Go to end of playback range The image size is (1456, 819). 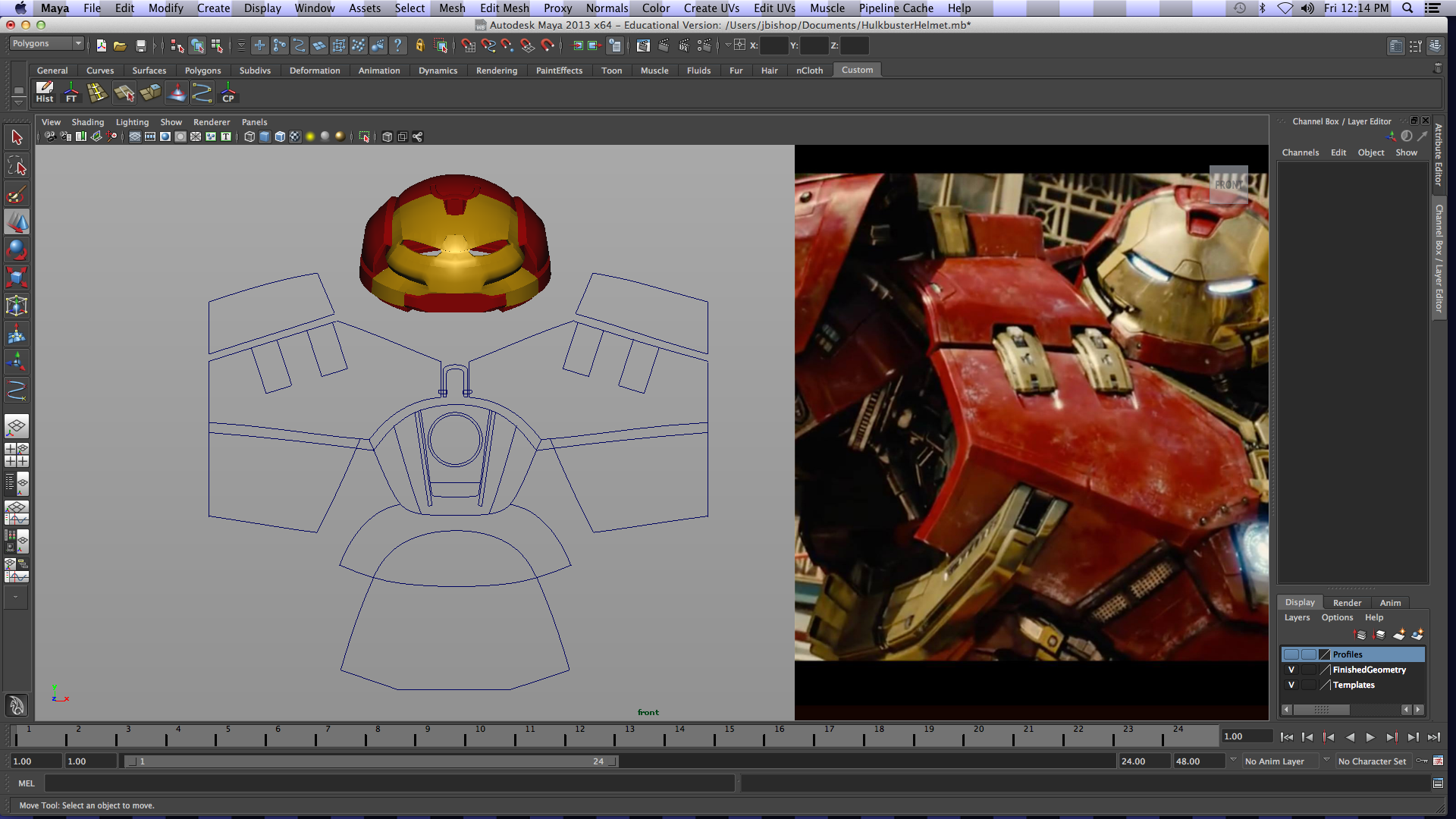click(x=1434, y=737)
